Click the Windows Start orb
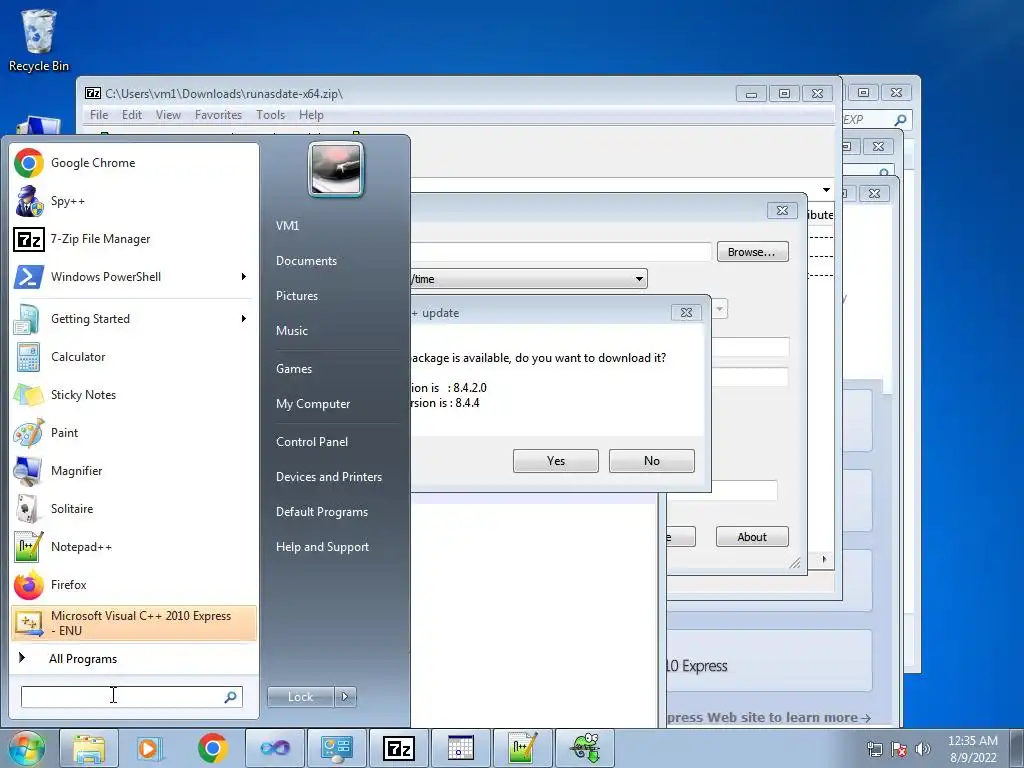Image resolution: width=1024 pixels, height=768 pixels. 26,748
